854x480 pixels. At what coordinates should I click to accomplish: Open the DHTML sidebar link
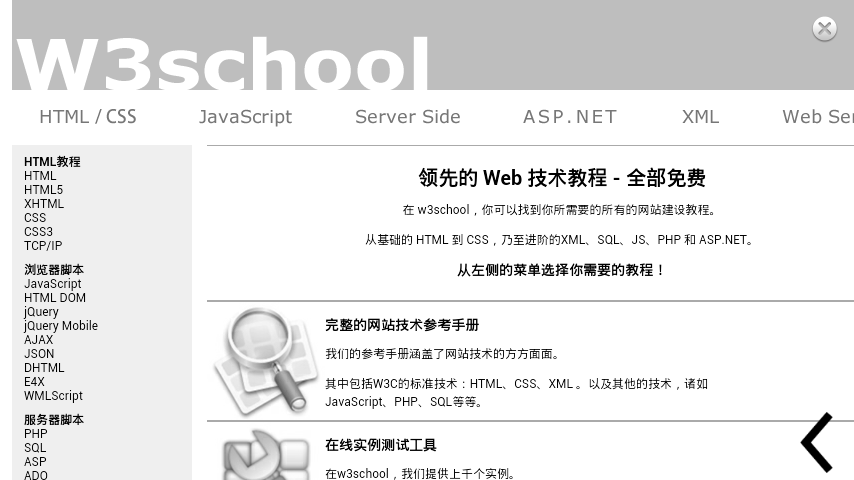pos(44,368)
